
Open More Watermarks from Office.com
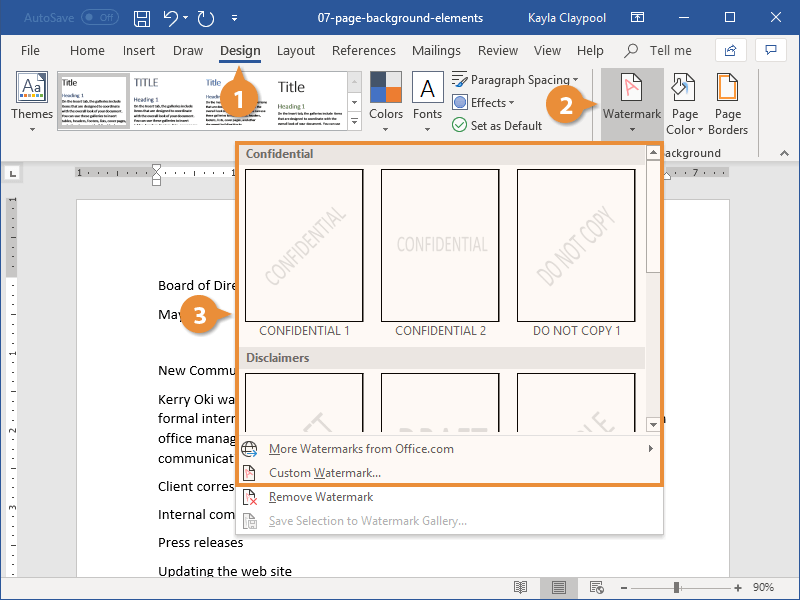[x=361, y=449]
